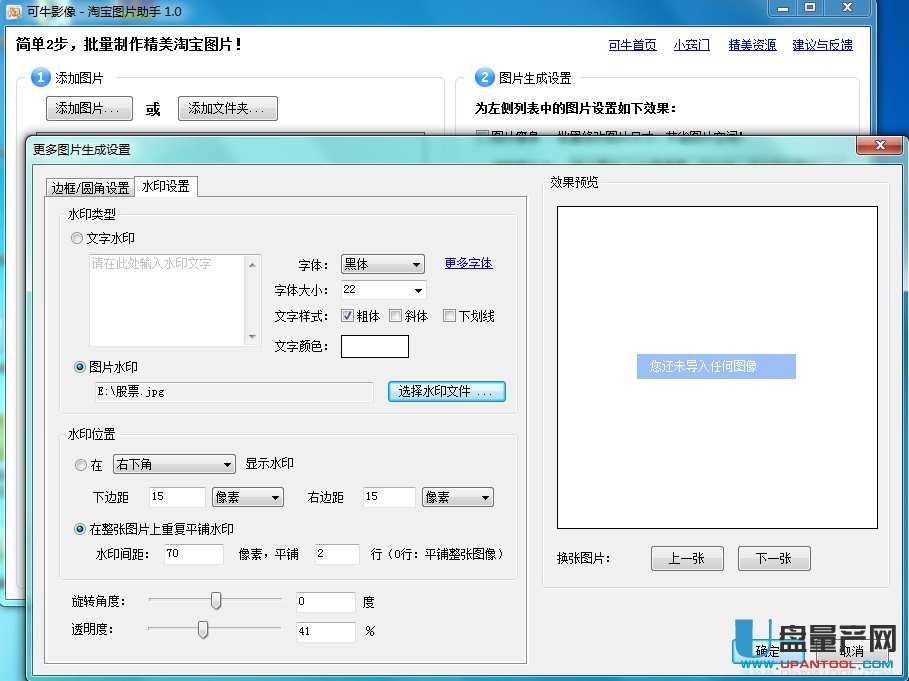Click the 可牛影像 app icon in the title bar

tap(14, 10)
